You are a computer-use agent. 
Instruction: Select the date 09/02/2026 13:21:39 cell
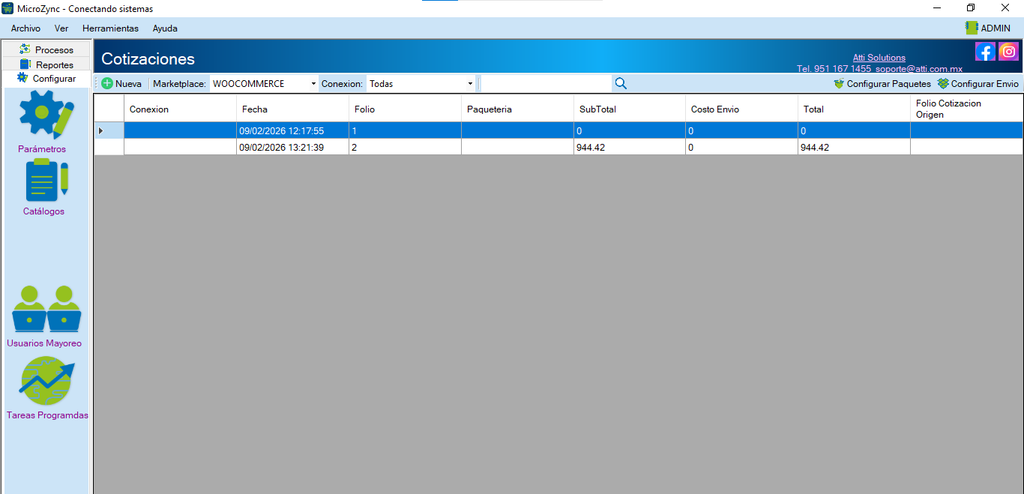pos(293,148)
